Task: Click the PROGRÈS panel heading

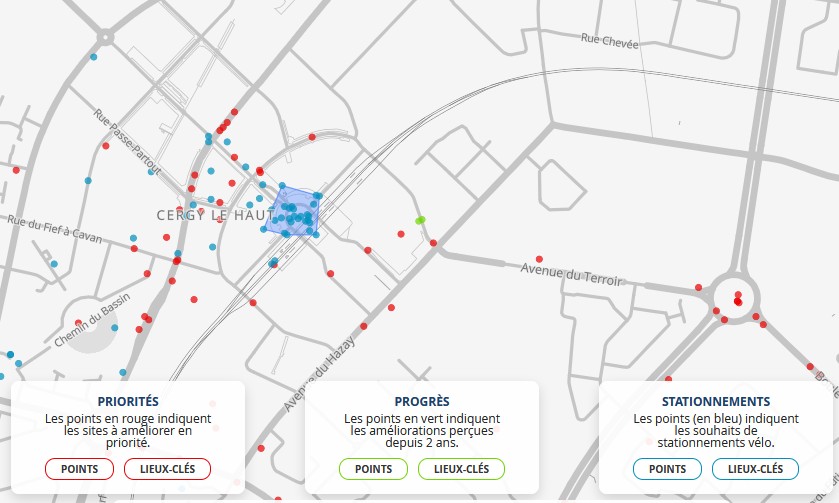Action: 421,401
